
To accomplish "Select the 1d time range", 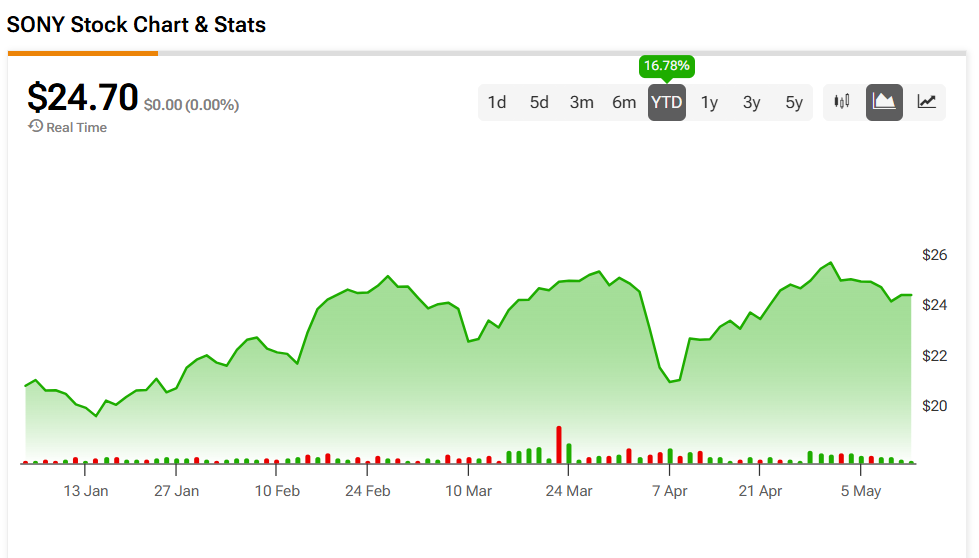I will [497, 102].
